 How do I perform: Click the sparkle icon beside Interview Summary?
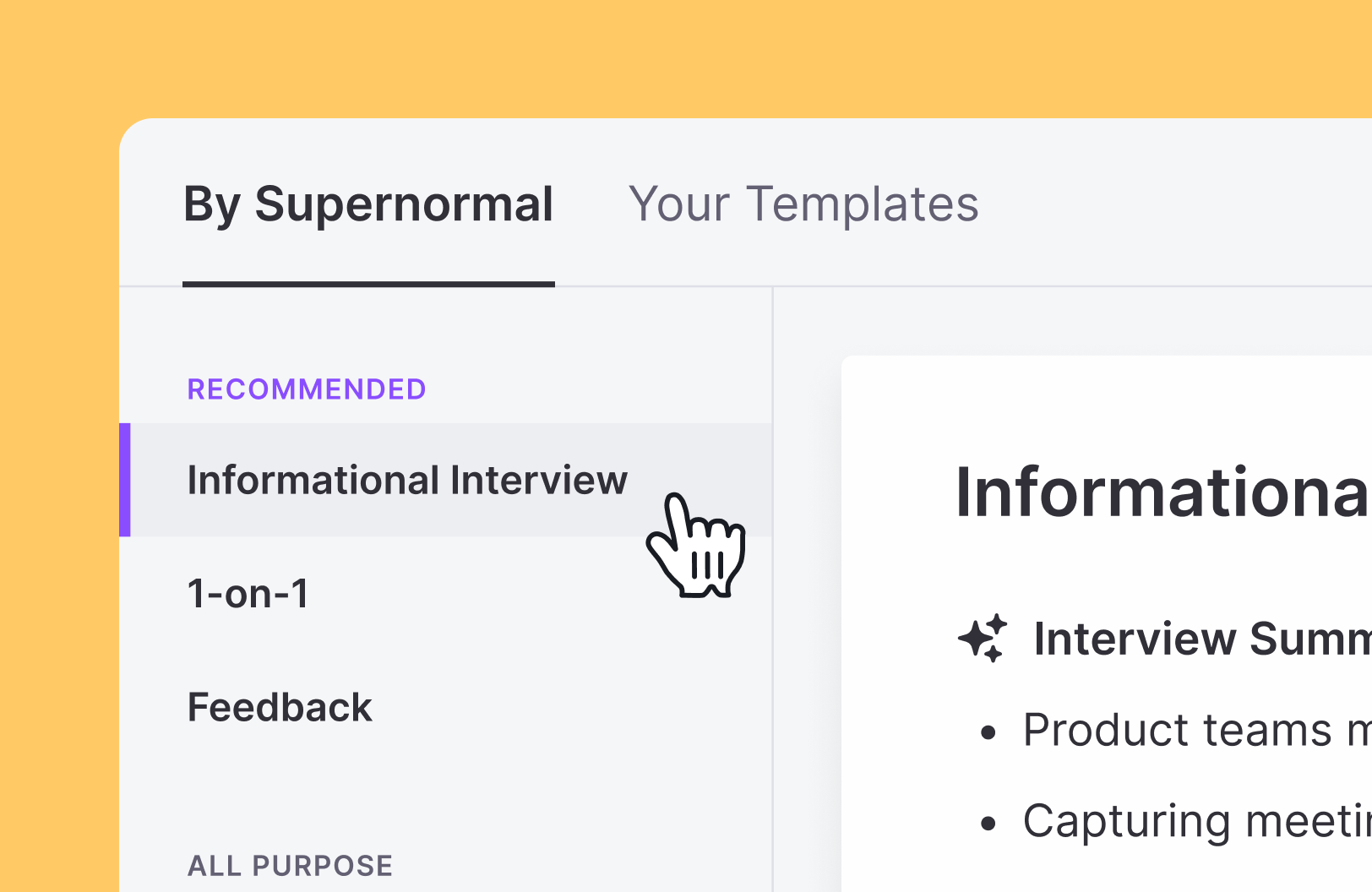click(x=983, y=638)
